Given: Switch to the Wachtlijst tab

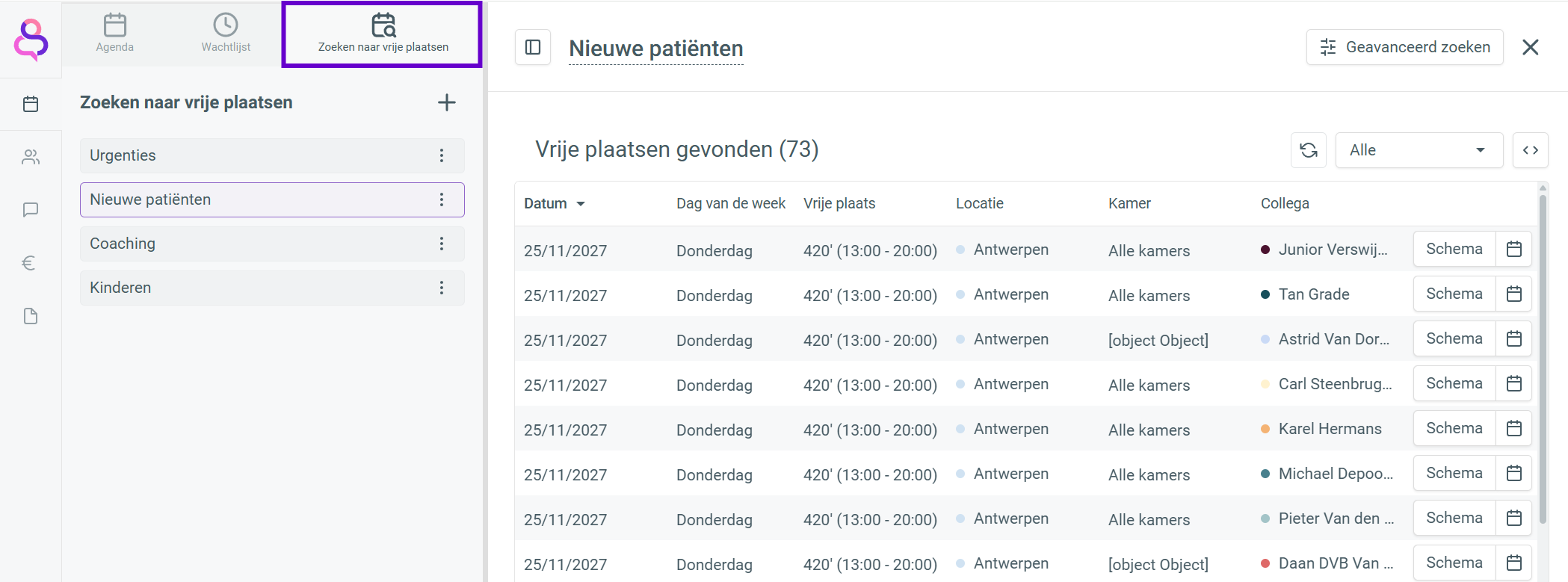Looking at the screenshot, I should (x=226, y=34).
